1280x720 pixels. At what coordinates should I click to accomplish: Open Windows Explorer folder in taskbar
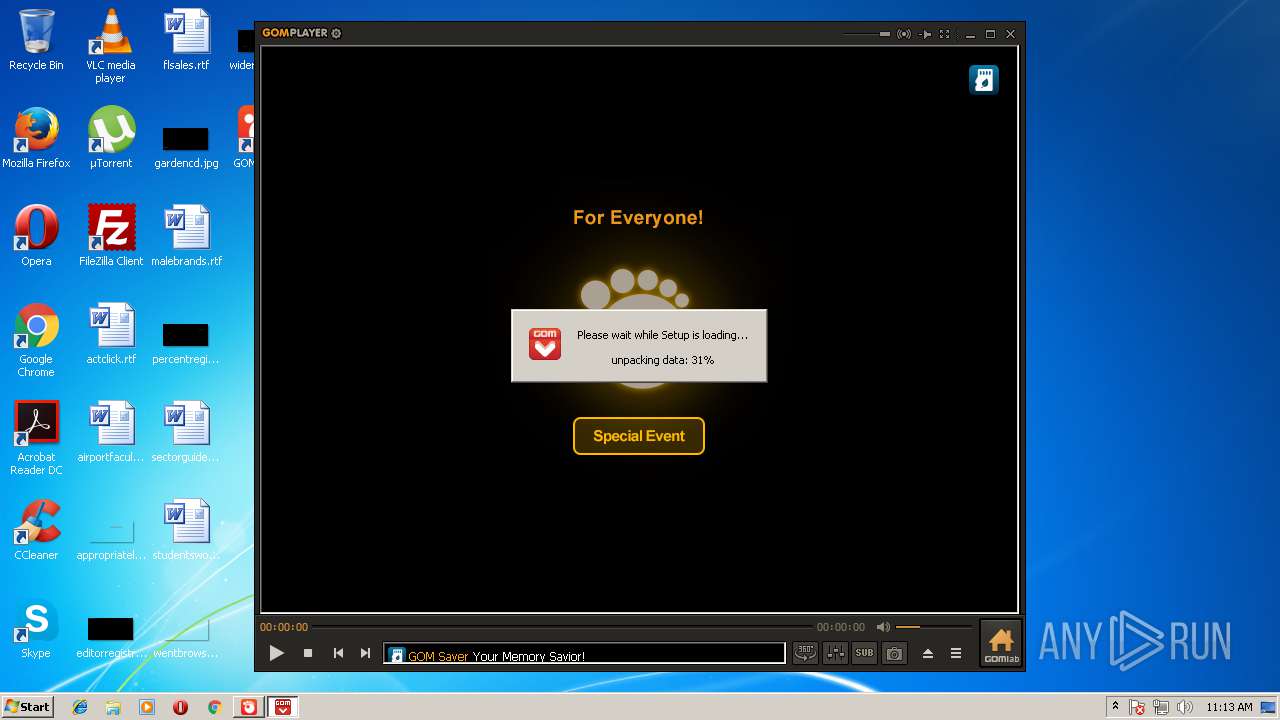coord(113,707)
